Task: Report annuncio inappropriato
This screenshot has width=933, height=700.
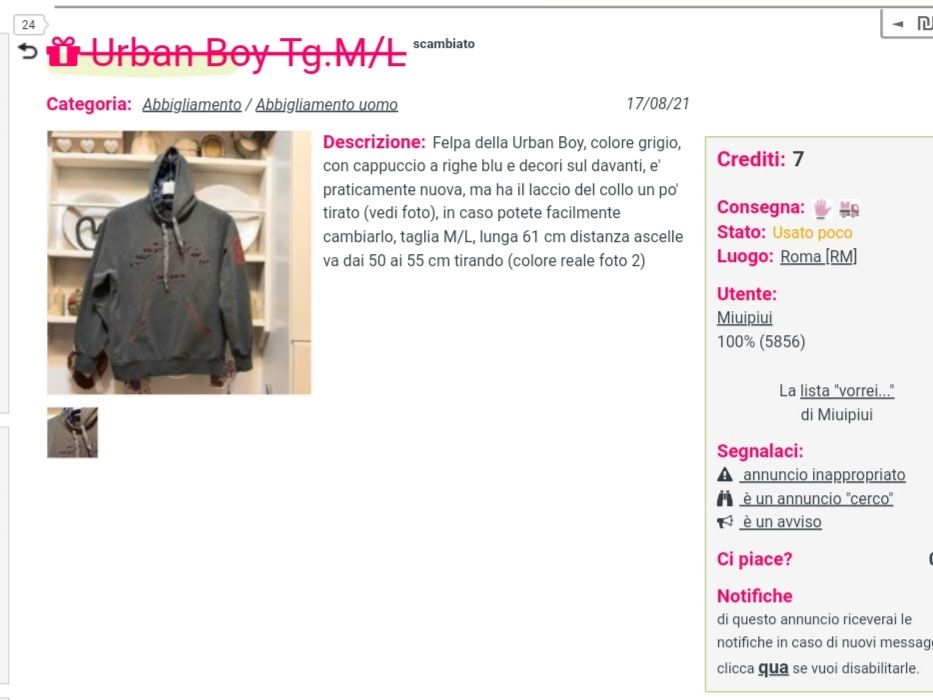Action: click(x=823, y=475)
